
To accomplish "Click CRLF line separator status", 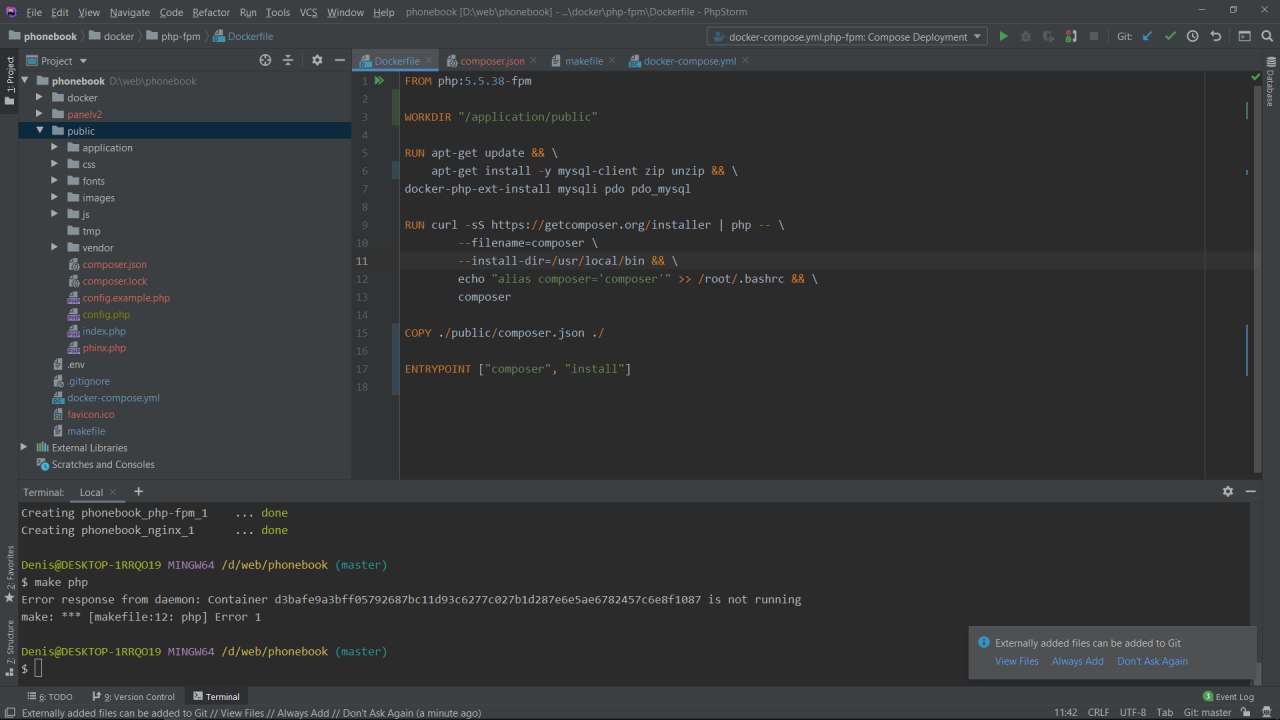I will coord(1098,712).
